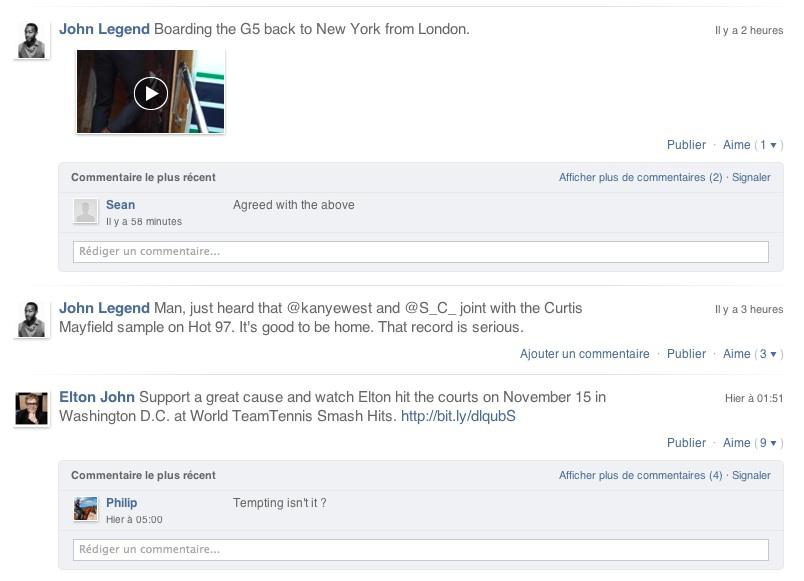The width and height of the screenshot is (804, 581).
Task: Click inside Rédiger un commentaire under the video
Action: coord(420,251)
